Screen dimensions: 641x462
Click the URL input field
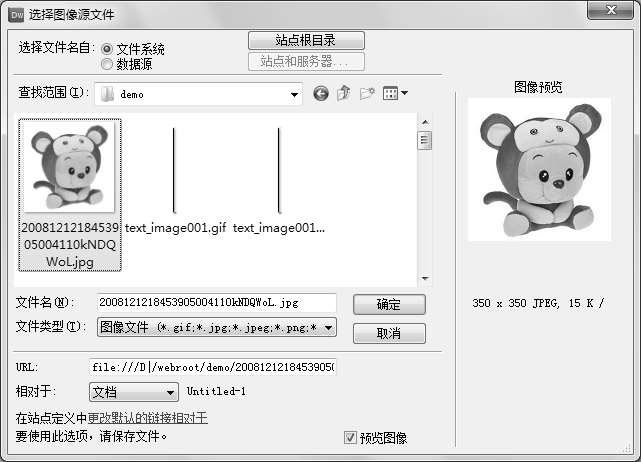coord(213,367)
